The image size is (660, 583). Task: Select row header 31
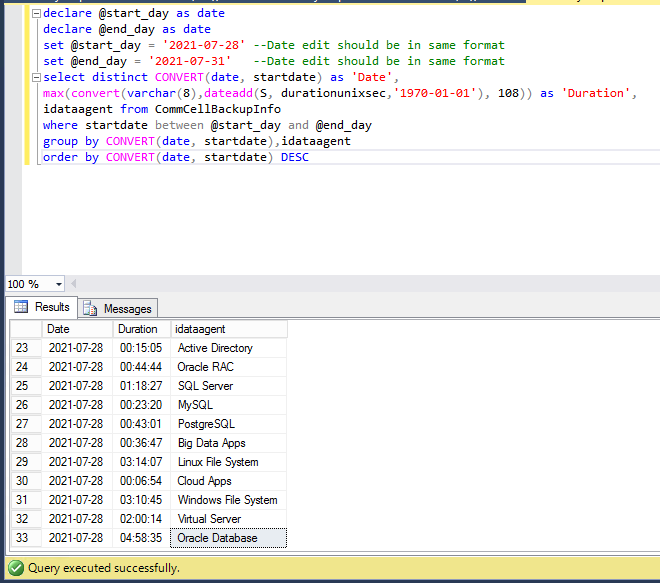point(26,500)
